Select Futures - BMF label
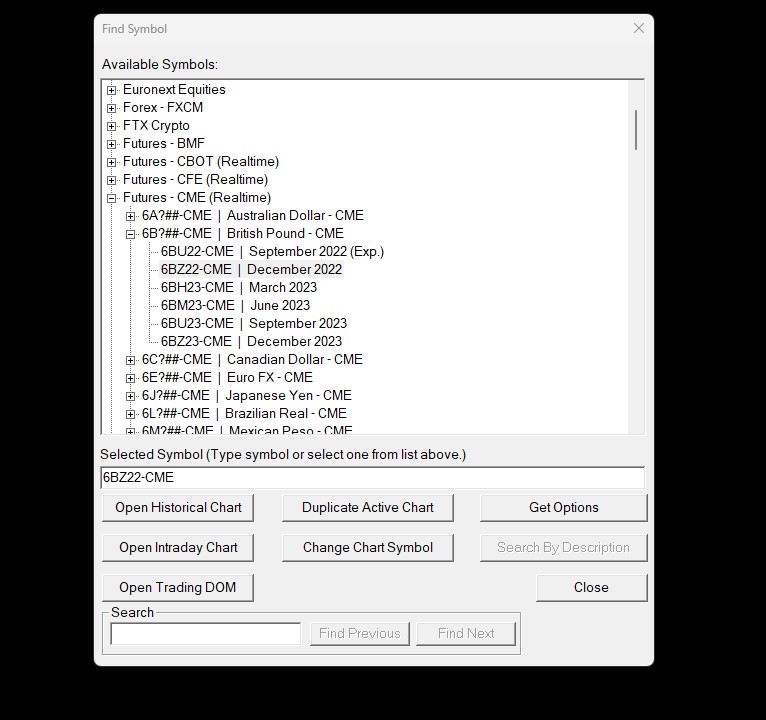Image resolution: width=766 pixels, height=720 pixels. (164, 144)
